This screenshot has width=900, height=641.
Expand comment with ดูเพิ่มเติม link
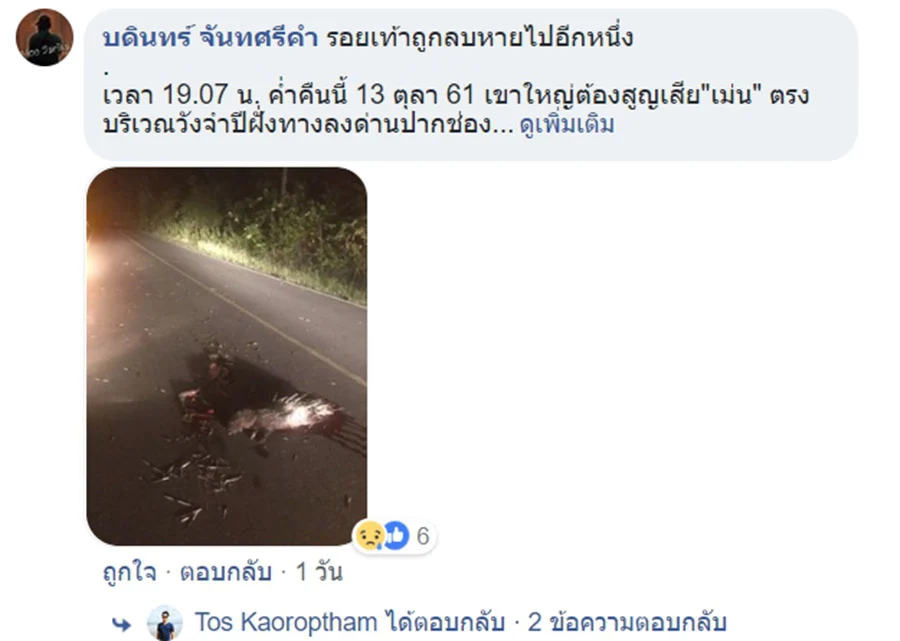pos(567,124)
